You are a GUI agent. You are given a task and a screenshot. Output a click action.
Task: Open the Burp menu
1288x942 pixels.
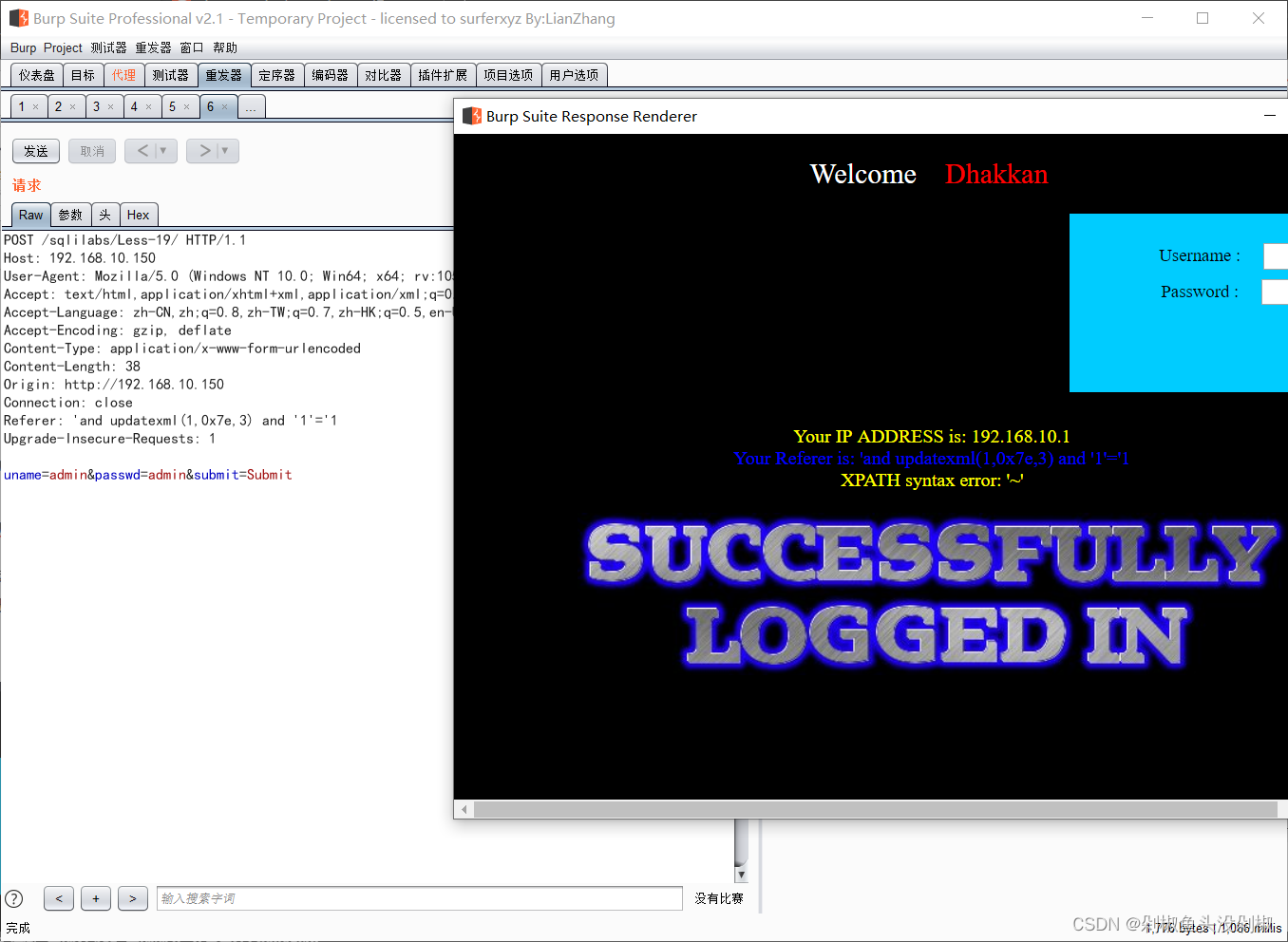(x=23, y=47)
